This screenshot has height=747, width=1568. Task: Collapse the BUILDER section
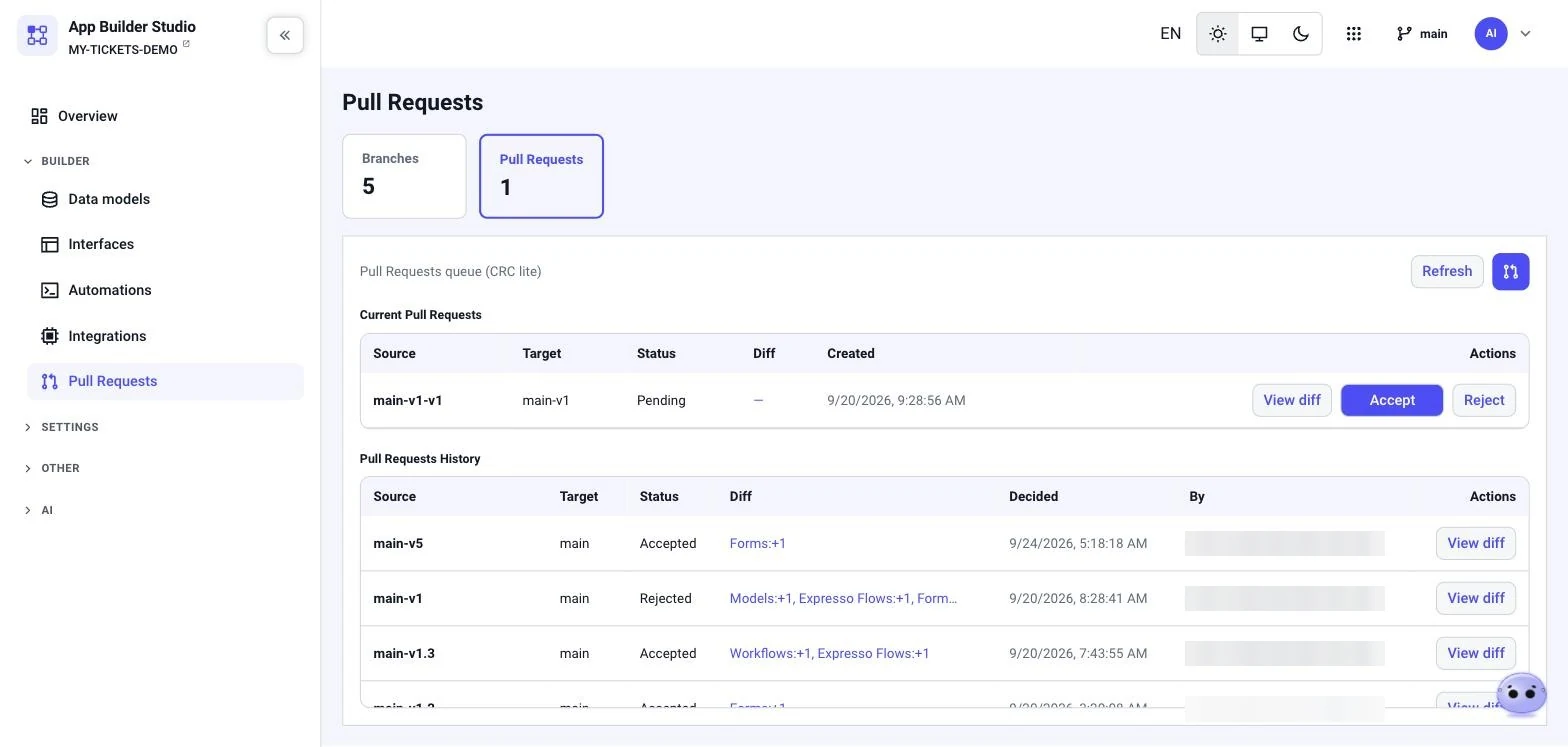57,161
